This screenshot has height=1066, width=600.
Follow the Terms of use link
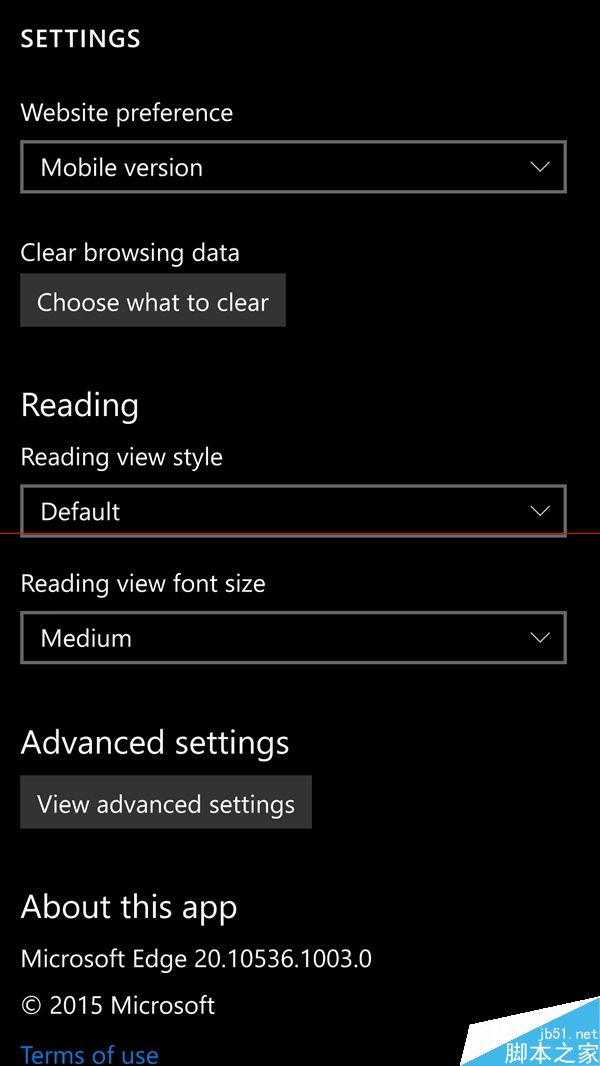click(90, 1054)
